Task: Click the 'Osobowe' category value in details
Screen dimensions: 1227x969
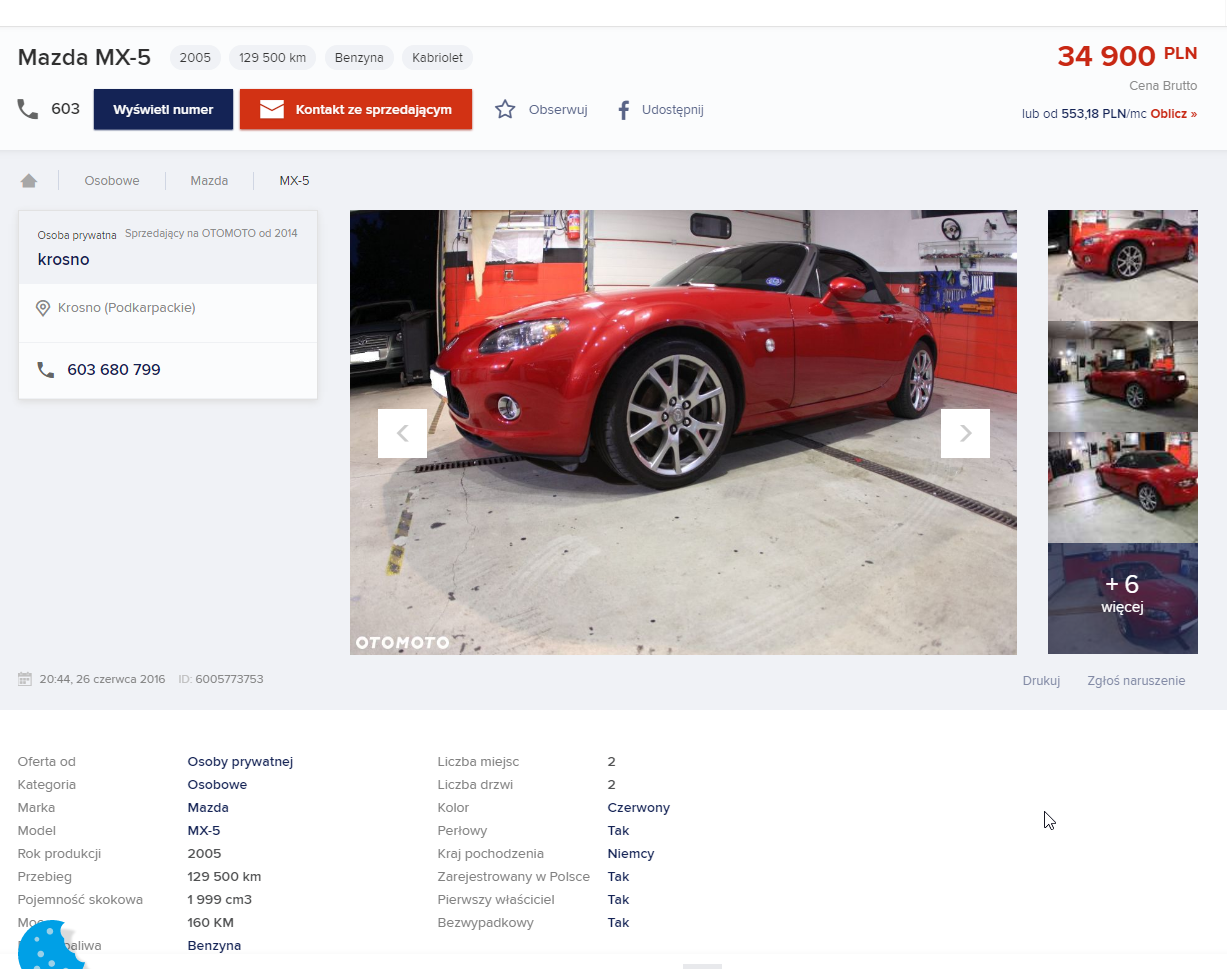Action: click(x=217, y=785)
